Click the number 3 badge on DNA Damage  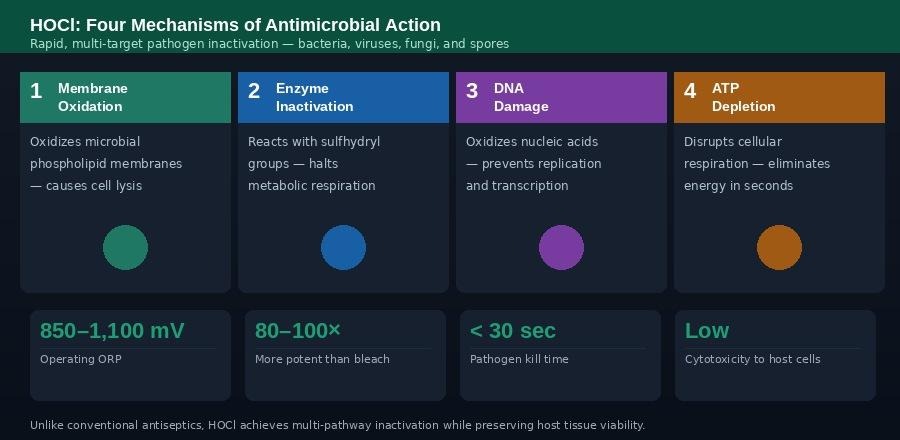point(472,92)
